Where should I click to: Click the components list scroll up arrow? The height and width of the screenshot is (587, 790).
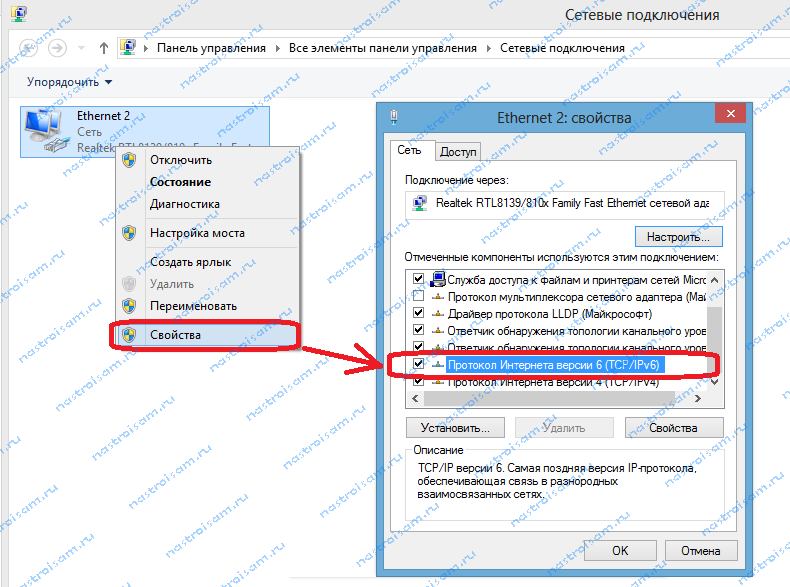[x=715, y=280]
